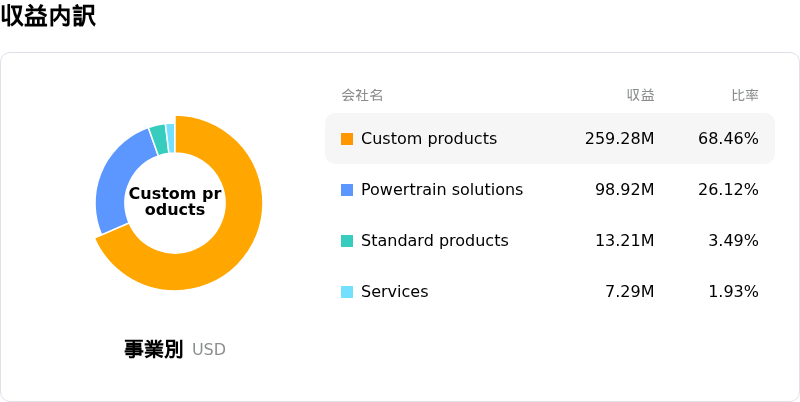Select the Services row label
Screen dimensions: 800x402
click(x=395, y=292)
